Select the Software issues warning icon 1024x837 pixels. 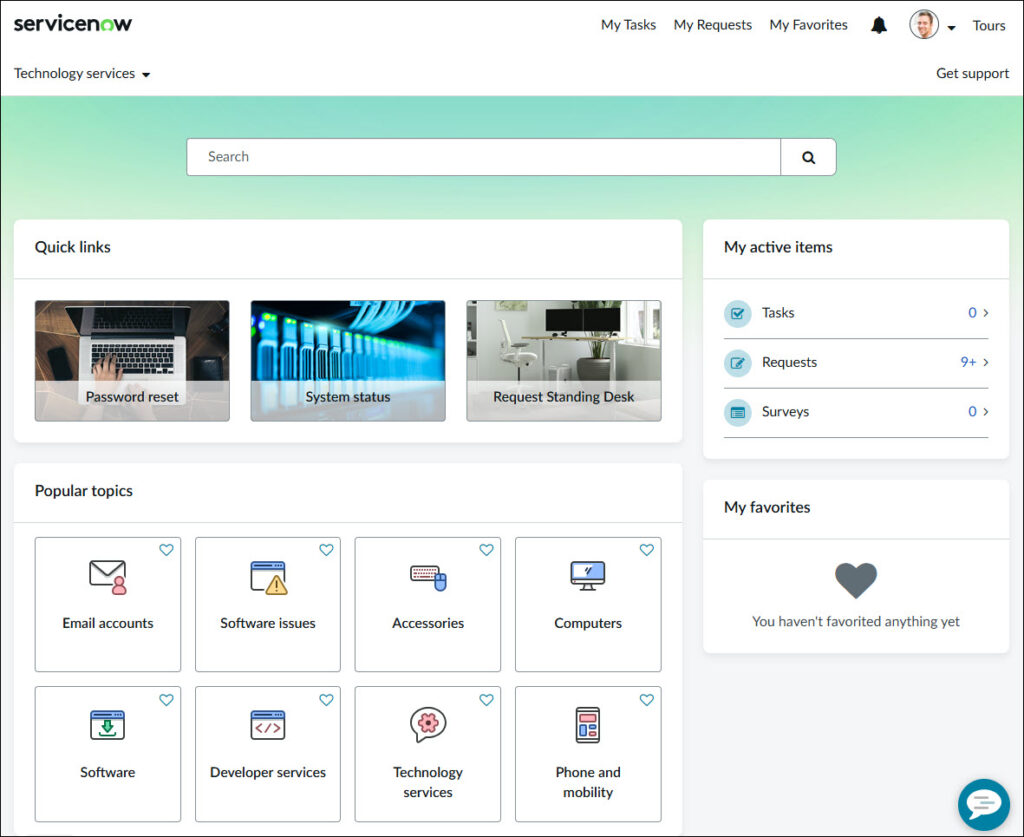(x=268, y=577)
